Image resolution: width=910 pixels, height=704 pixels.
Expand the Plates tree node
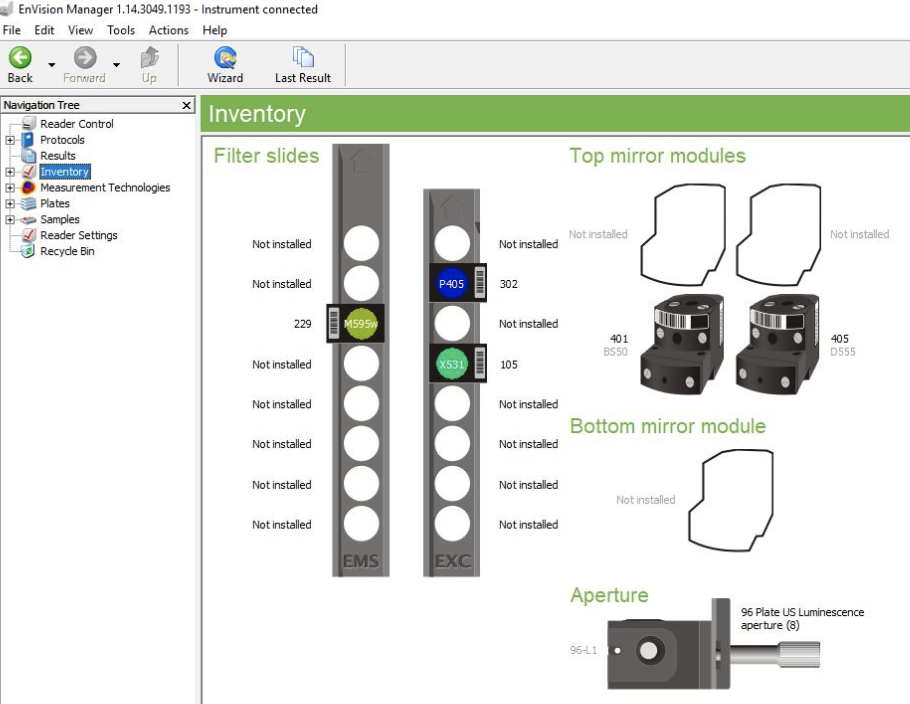(10, 203)
